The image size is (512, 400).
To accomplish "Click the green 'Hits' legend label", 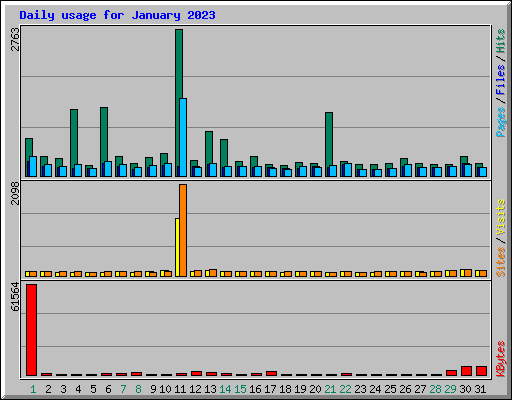I will pyautogui.click(x=501, y=41).
